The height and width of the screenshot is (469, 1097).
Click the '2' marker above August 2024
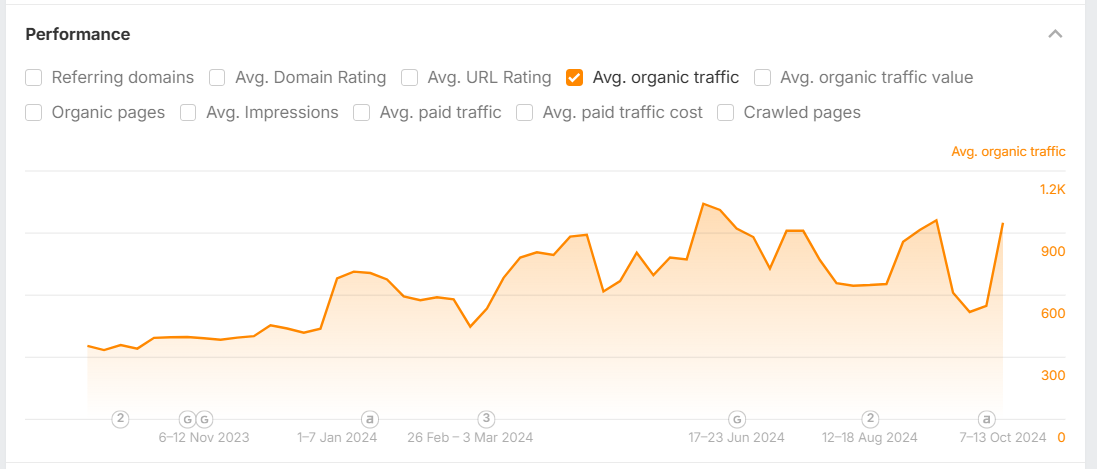(x=871, y=419)
